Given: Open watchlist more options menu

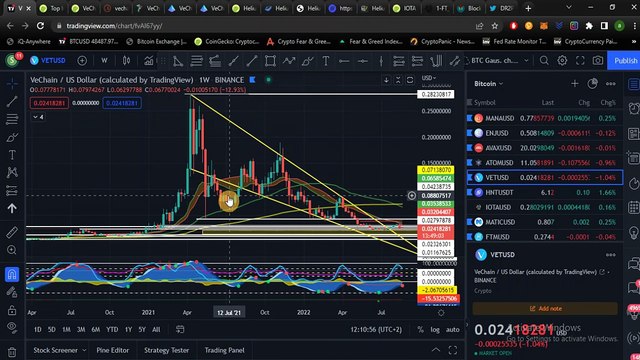Looking at the screenshot, I should click(x=611, y=84).
